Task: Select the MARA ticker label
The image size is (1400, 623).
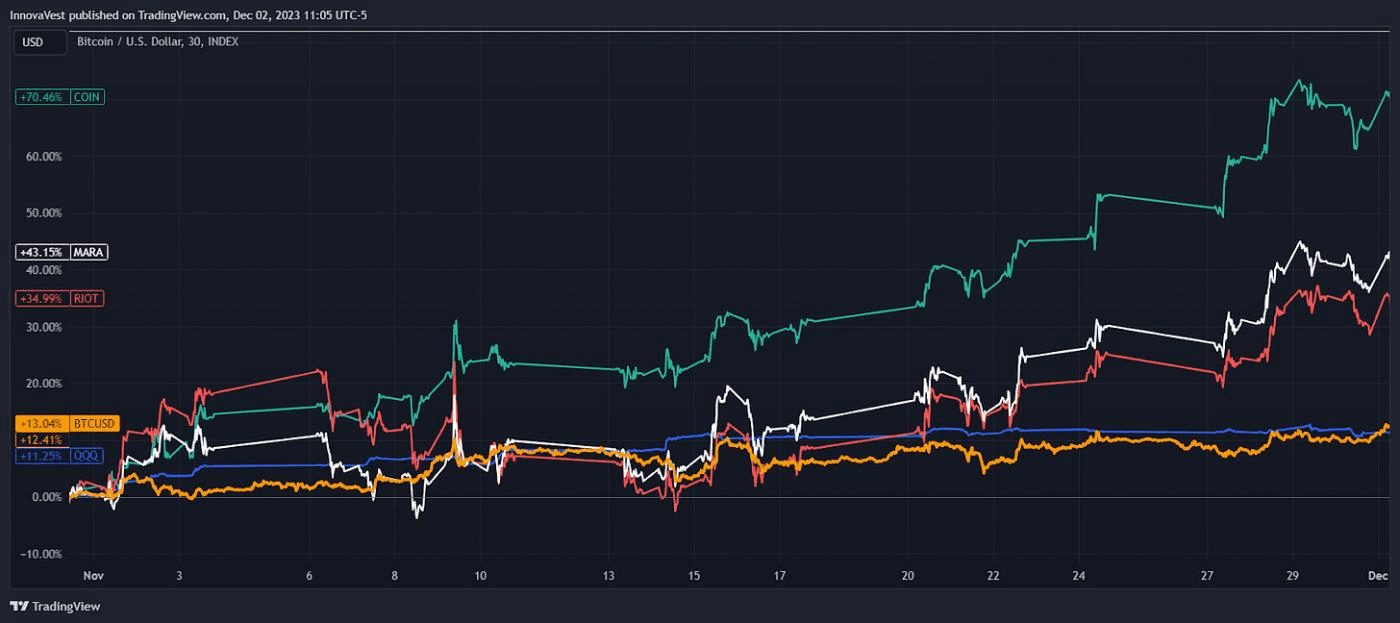Action: point(88,252)
